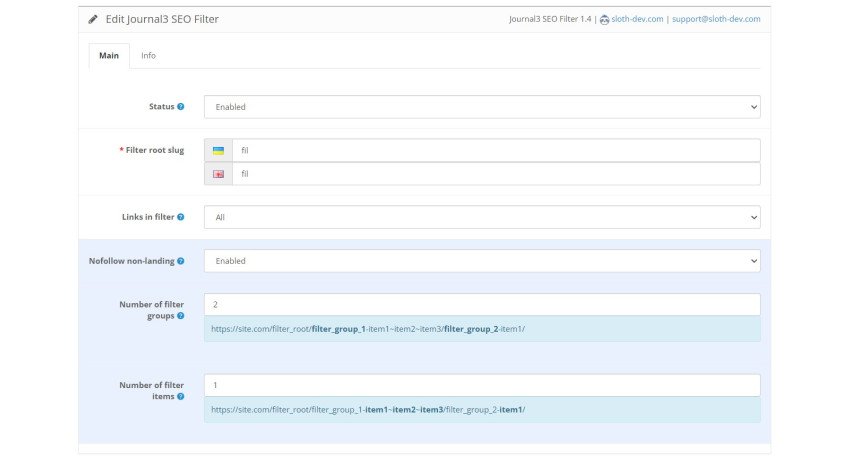Switch to the Main tab

point(109,55)
